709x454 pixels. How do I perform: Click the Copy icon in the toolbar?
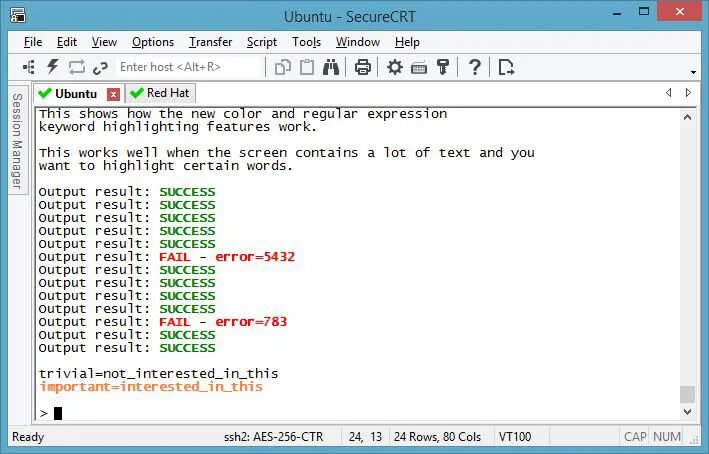(283, 67)
